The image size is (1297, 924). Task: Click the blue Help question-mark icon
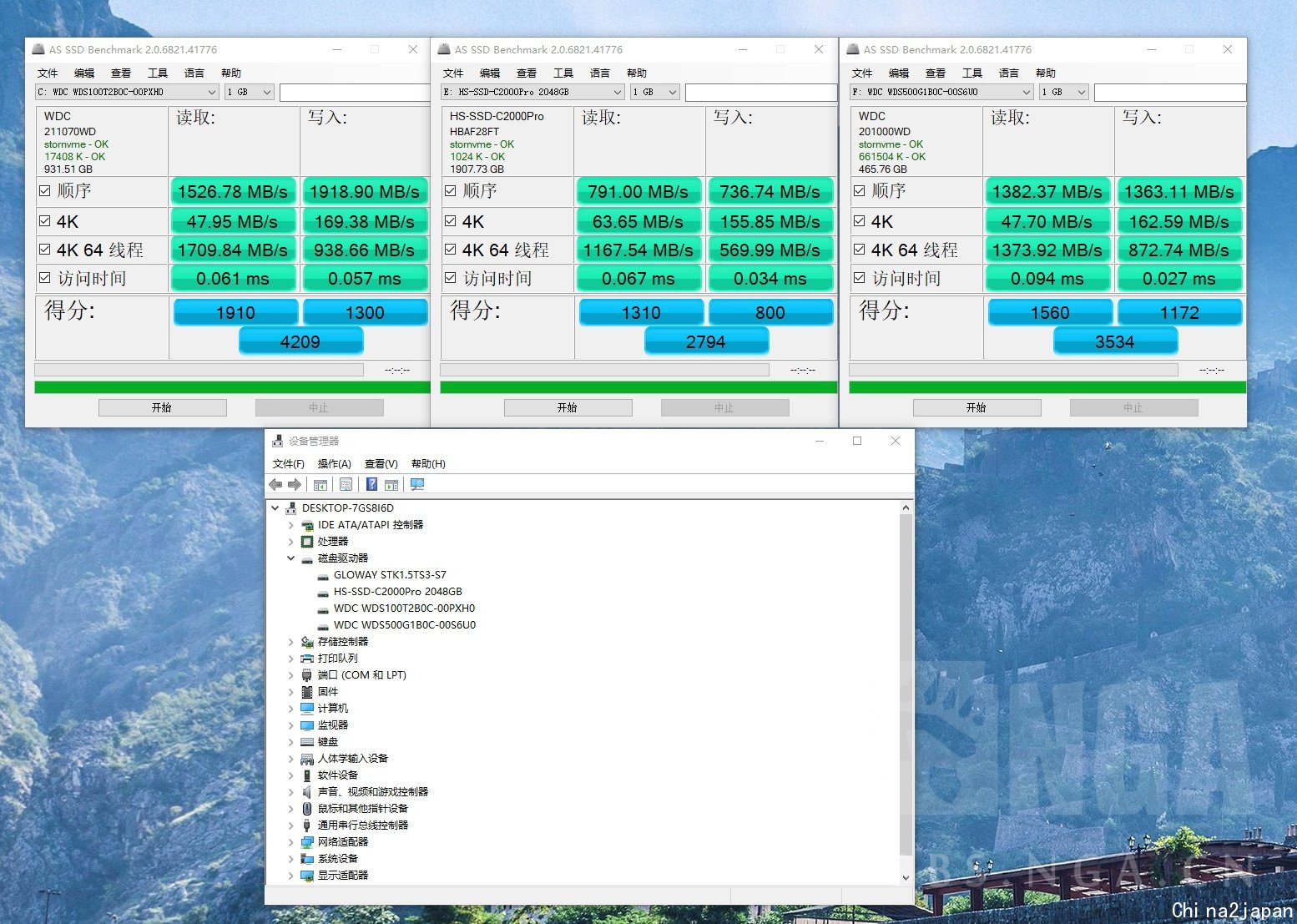371,485
